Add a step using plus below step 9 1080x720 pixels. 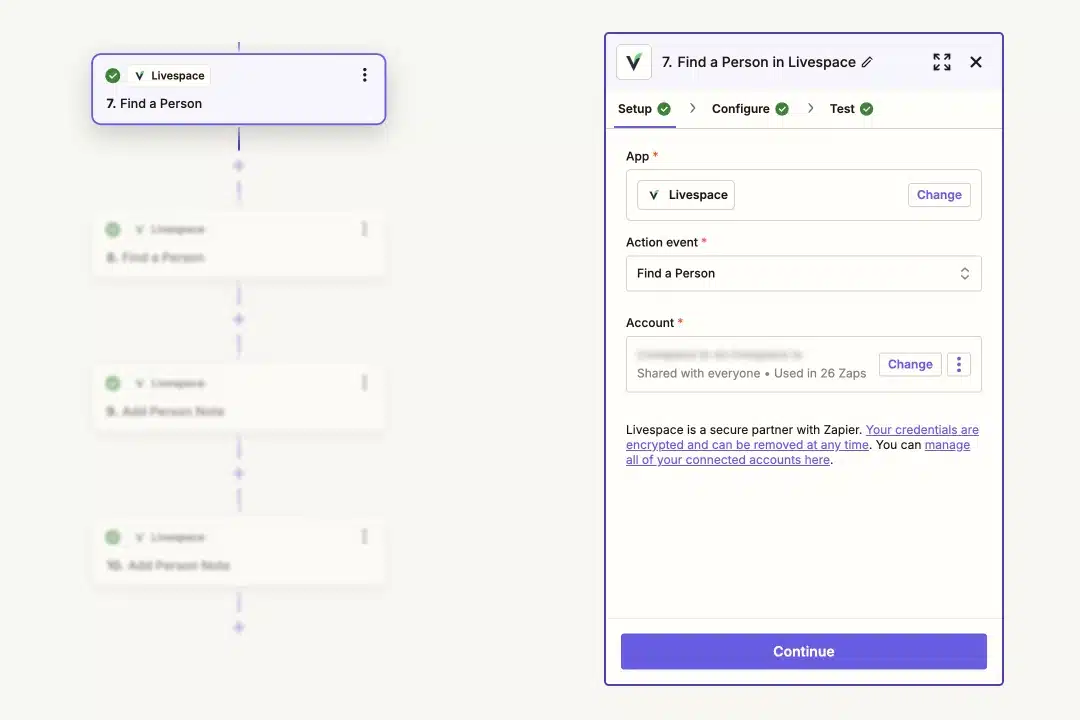(238, 473)
